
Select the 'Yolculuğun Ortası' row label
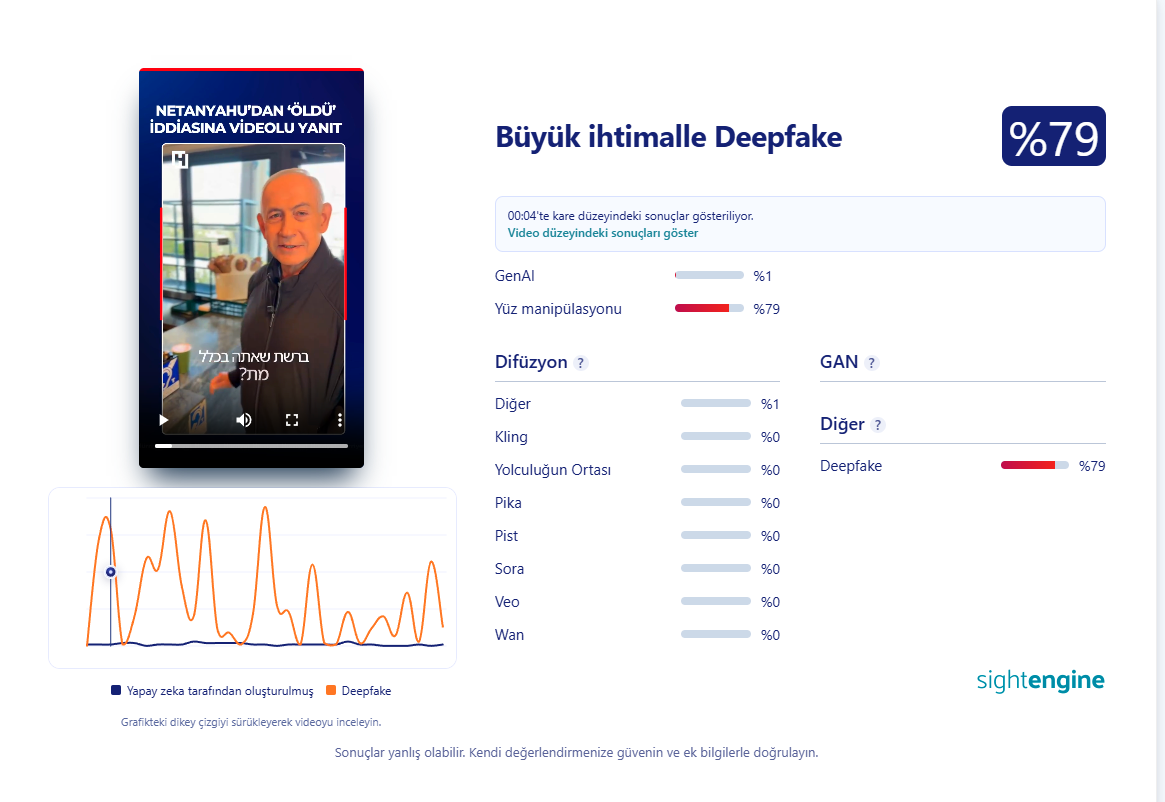[553, 470]
